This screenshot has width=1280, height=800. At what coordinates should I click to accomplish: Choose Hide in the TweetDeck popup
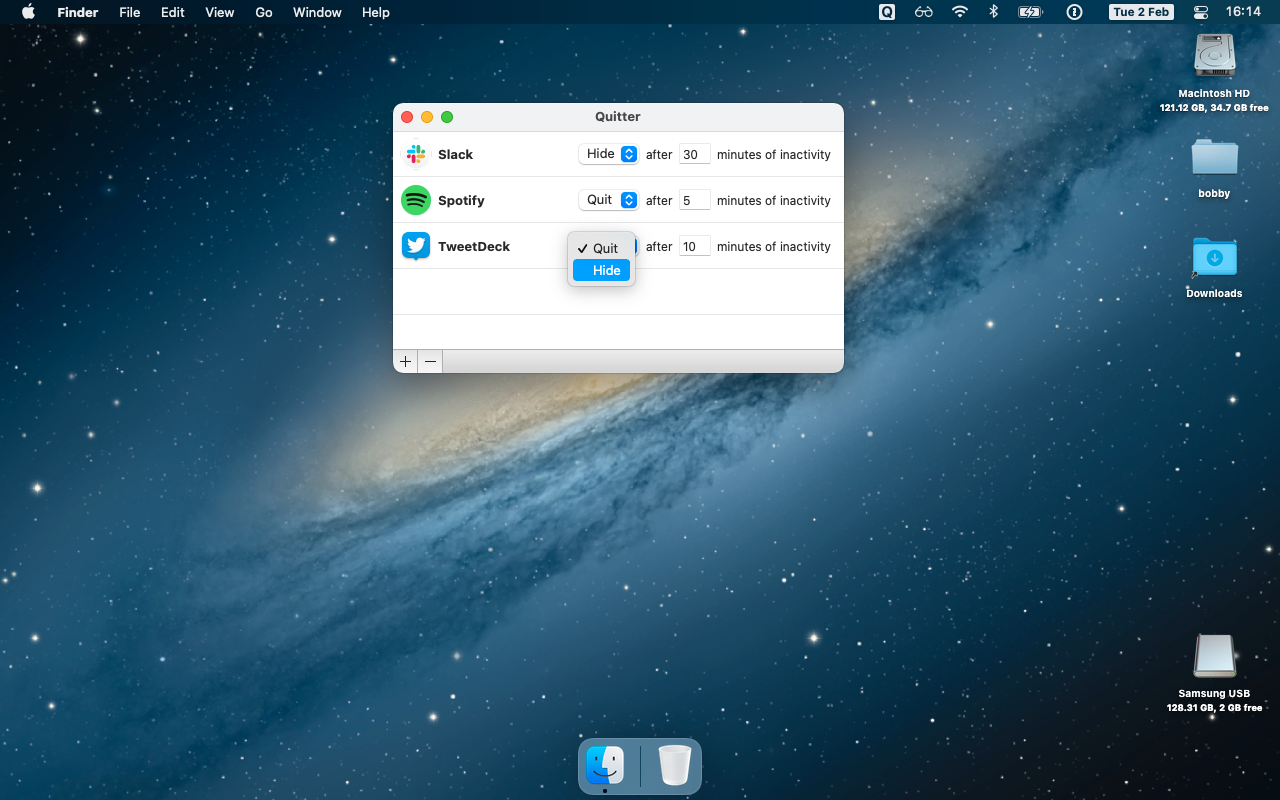(x=602, y=270)
